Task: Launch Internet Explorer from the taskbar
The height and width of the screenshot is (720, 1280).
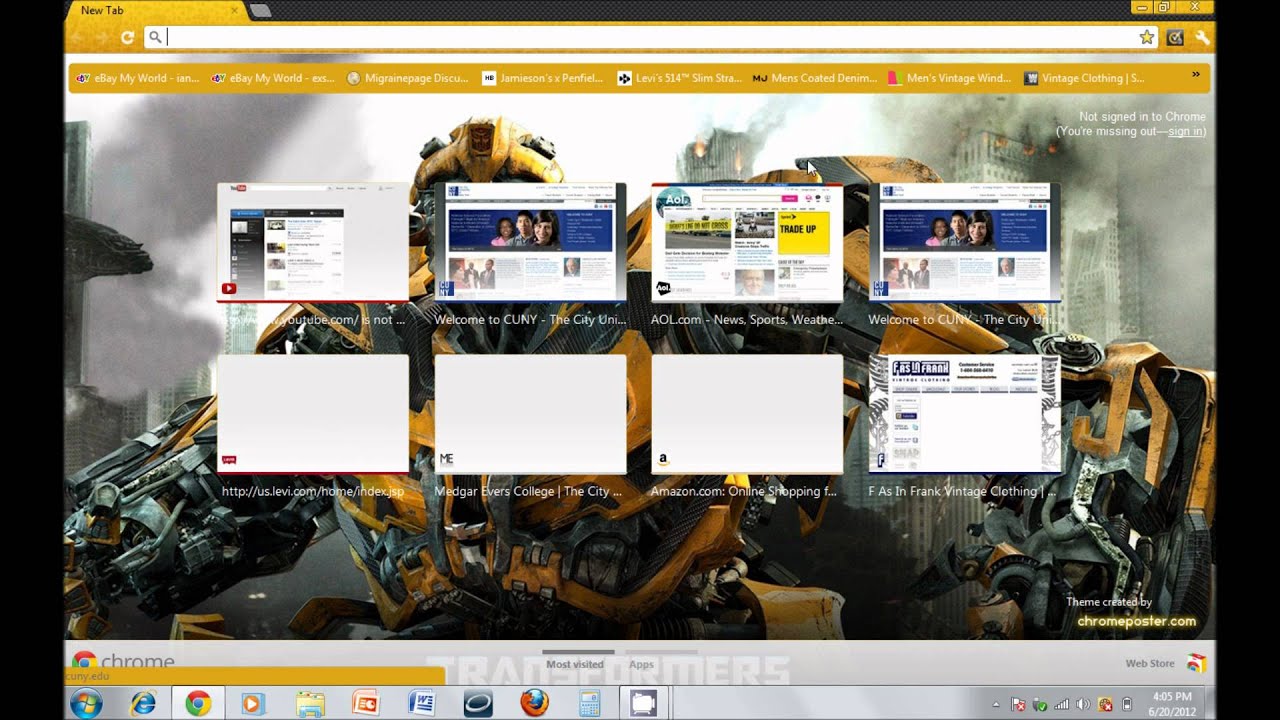Action: pyautogui.click(x=143, y=704)
